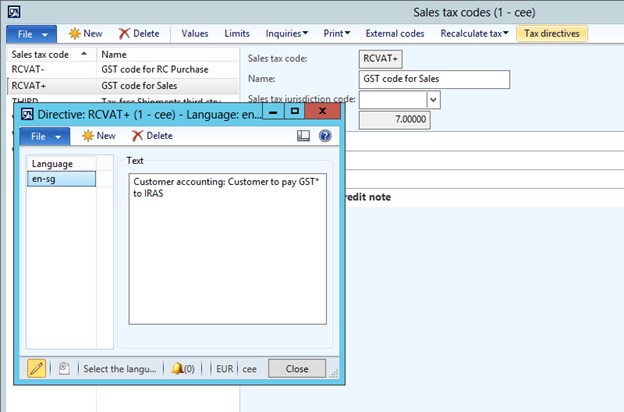Viewport: 624px width, 412px height.
Task: Click the EUR currency in status bar
Action: [x=225, y=369]
